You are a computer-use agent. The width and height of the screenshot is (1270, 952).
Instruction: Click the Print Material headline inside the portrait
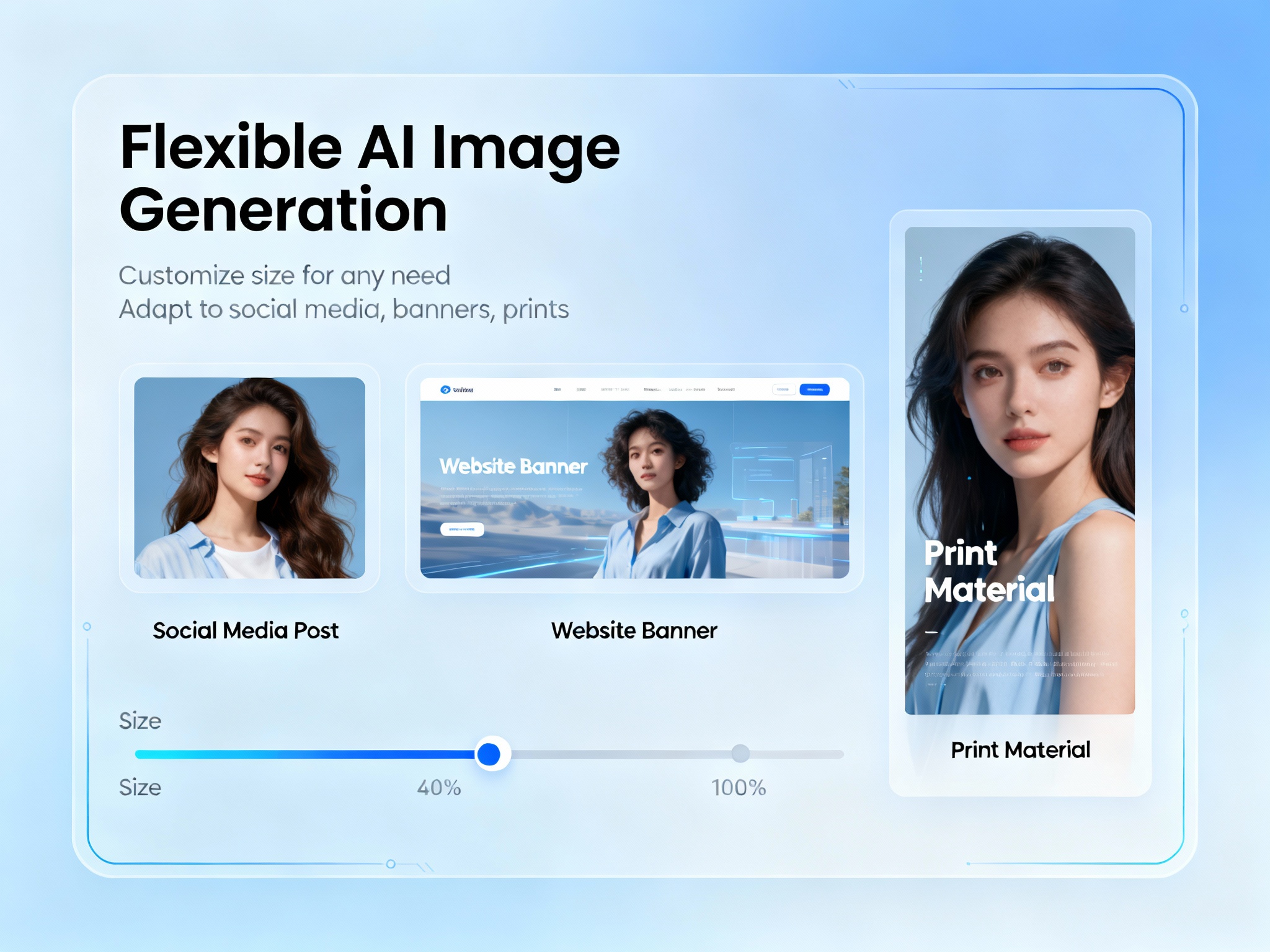click(x=990, y=568)
